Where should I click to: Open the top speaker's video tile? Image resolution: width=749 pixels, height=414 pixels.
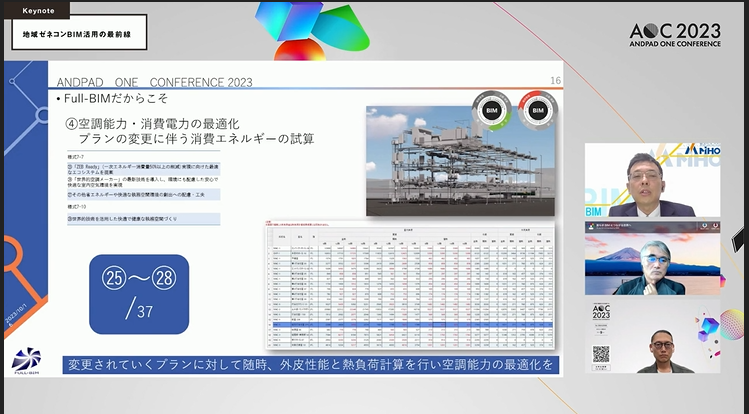653,180
